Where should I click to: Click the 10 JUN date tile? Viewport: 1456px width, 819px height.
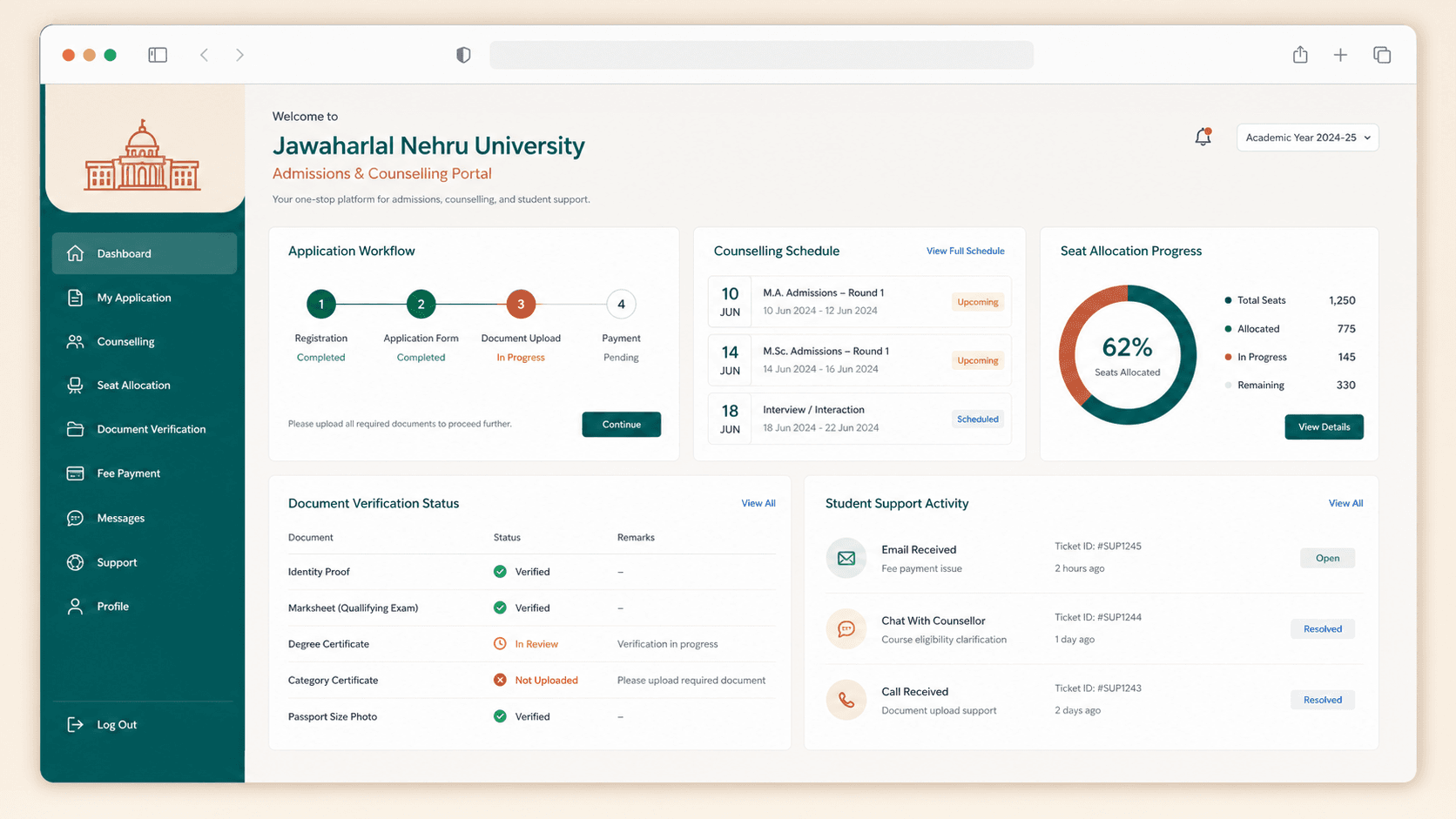pyautogui.click(x=730, y=301)
